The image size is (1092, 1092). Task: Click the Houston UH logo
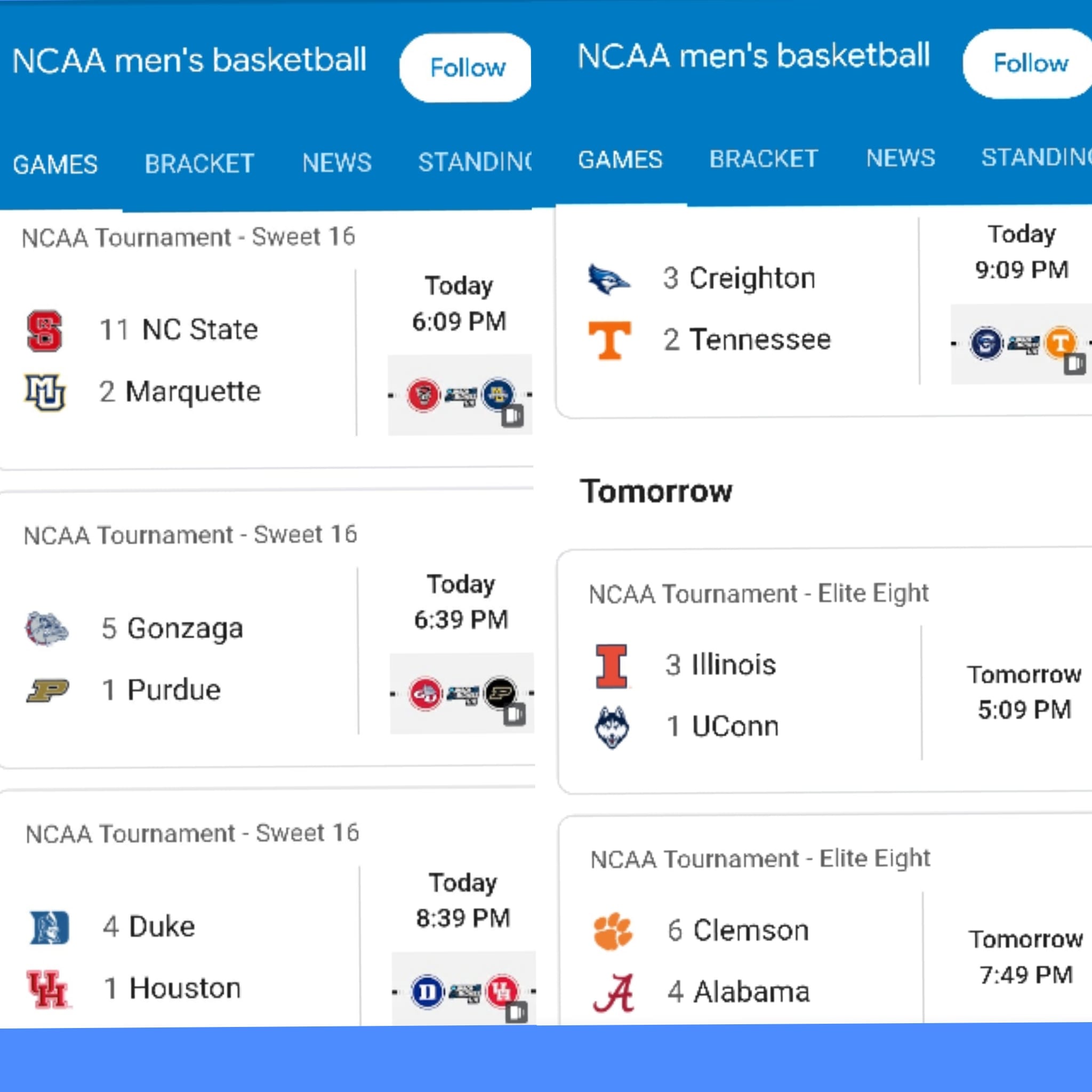pyautogui.click(x=49, y=989)
